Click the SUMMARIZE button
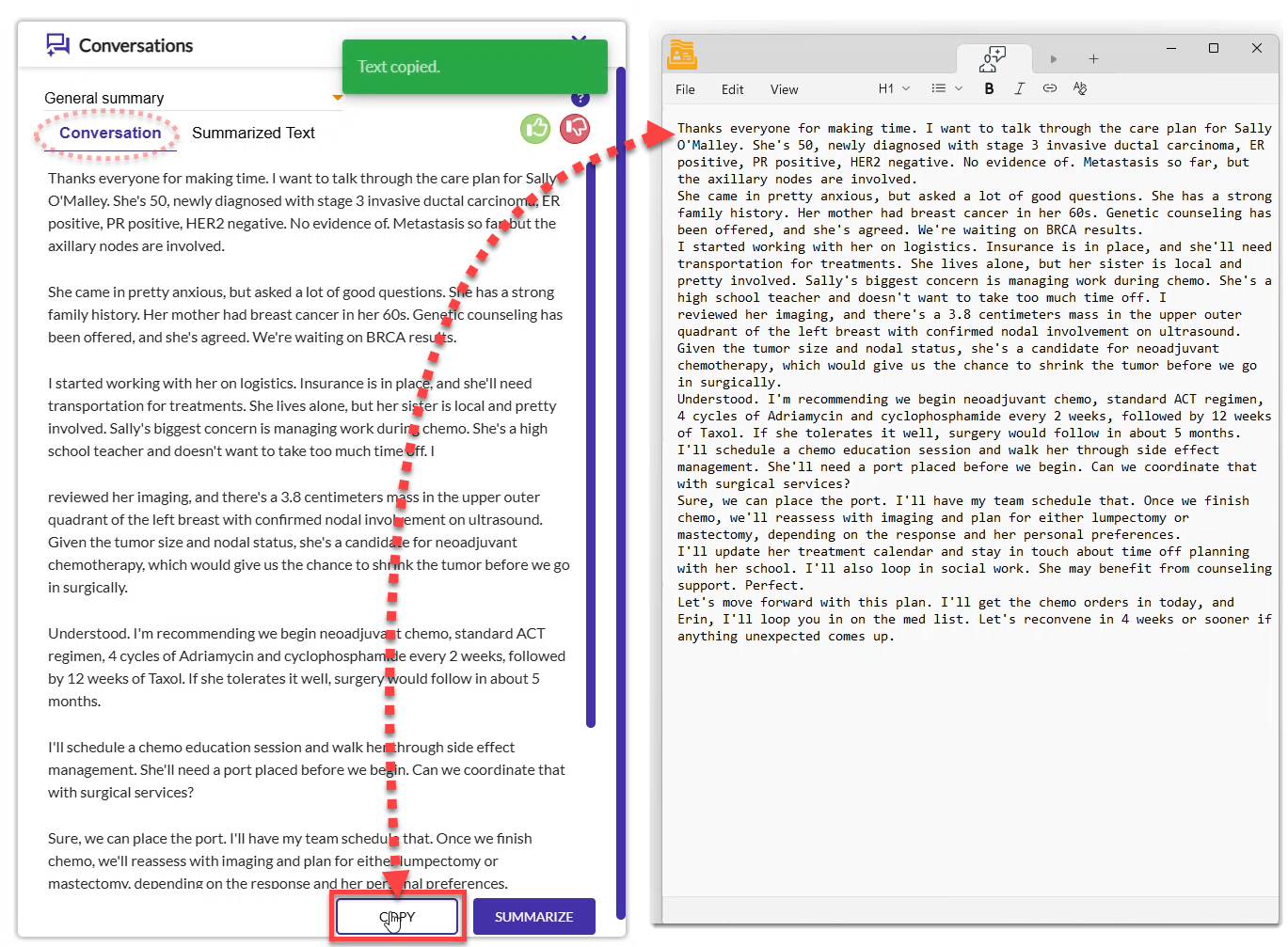Image resolution: width=1288 pixels, height=947 pixels. pyautogui.click(x=533, y=916)
